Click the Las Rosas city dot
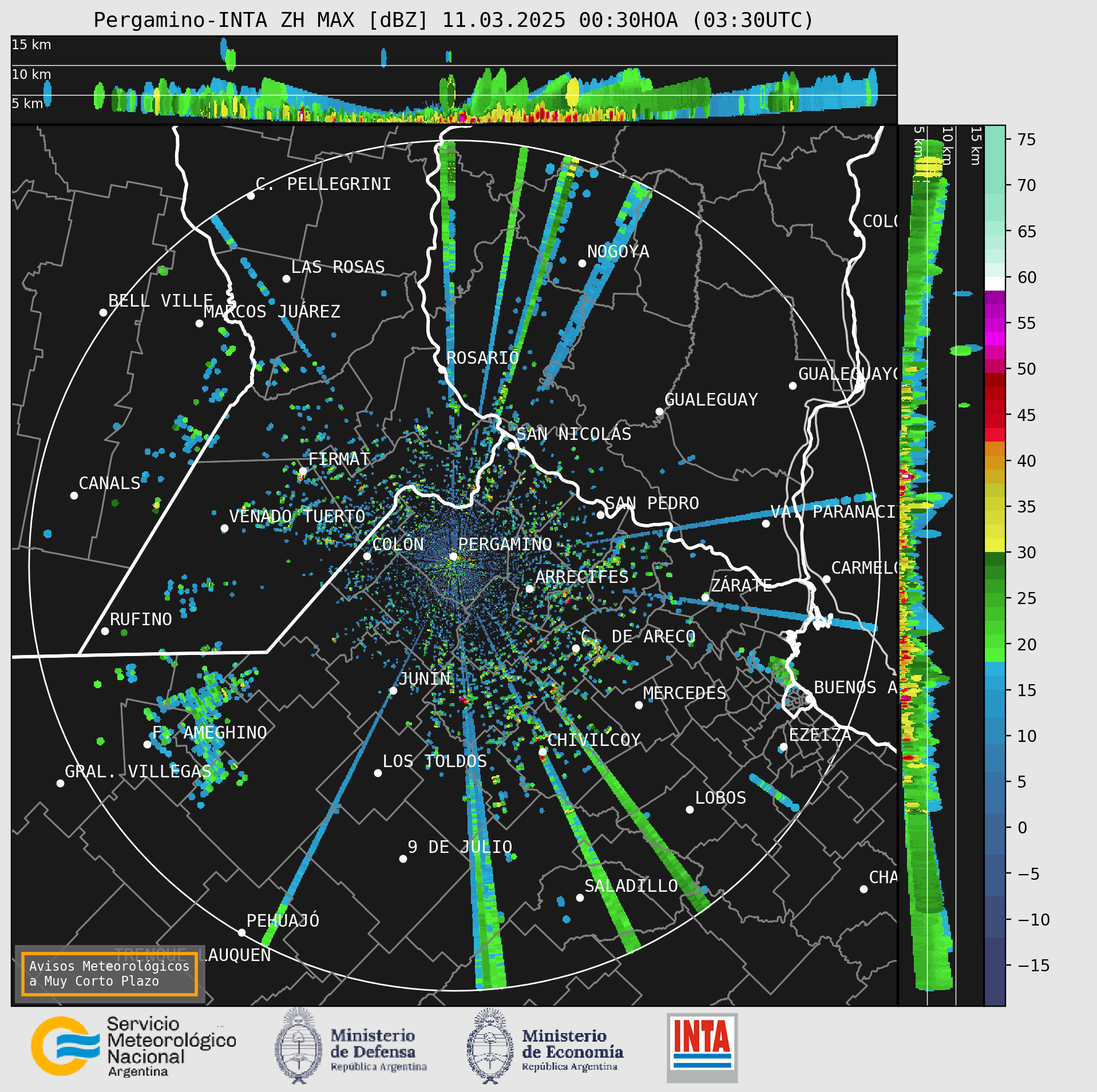The height and width of the screenshot is (1092, 1097). pyautogui.click(x=286, y=279)
